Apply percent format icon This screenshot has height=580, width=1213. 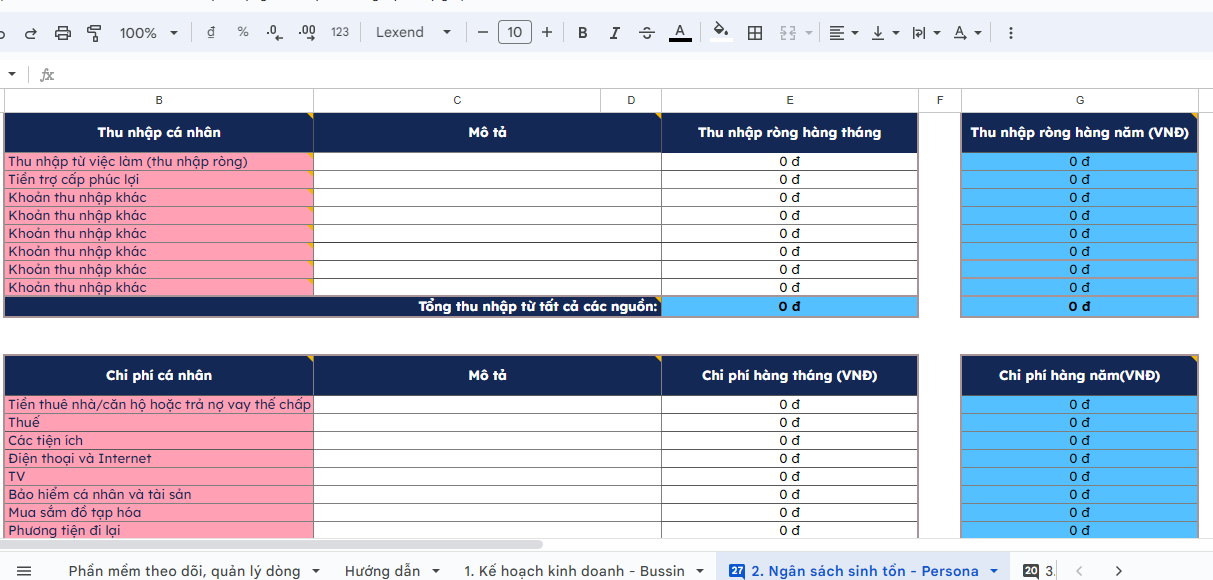click(x=243, y=33)
